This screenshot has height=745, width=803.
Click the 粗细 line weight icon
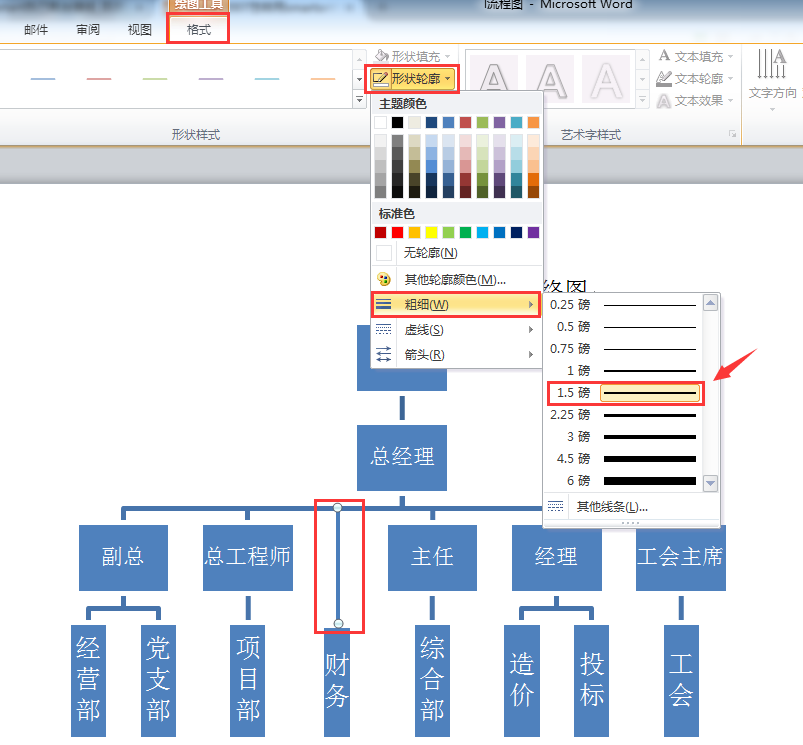[x=384, y=305]
